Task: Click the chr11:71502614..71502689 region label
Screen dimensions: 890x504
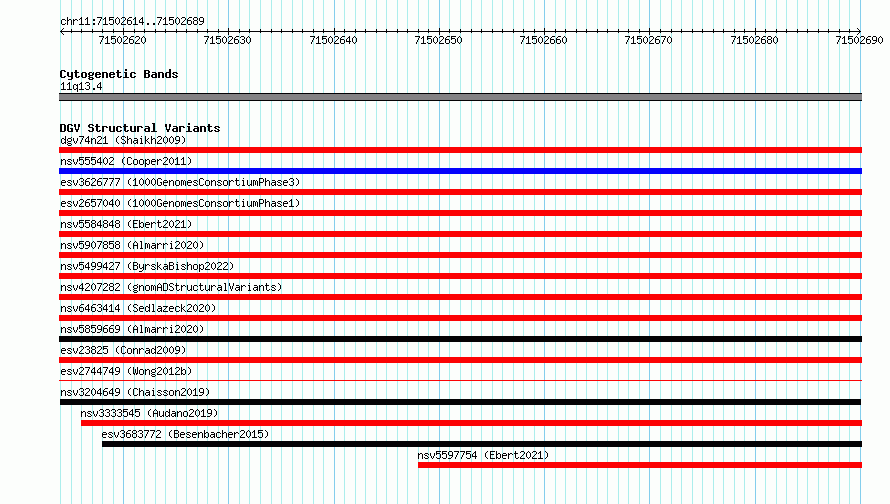Action: 132,21
